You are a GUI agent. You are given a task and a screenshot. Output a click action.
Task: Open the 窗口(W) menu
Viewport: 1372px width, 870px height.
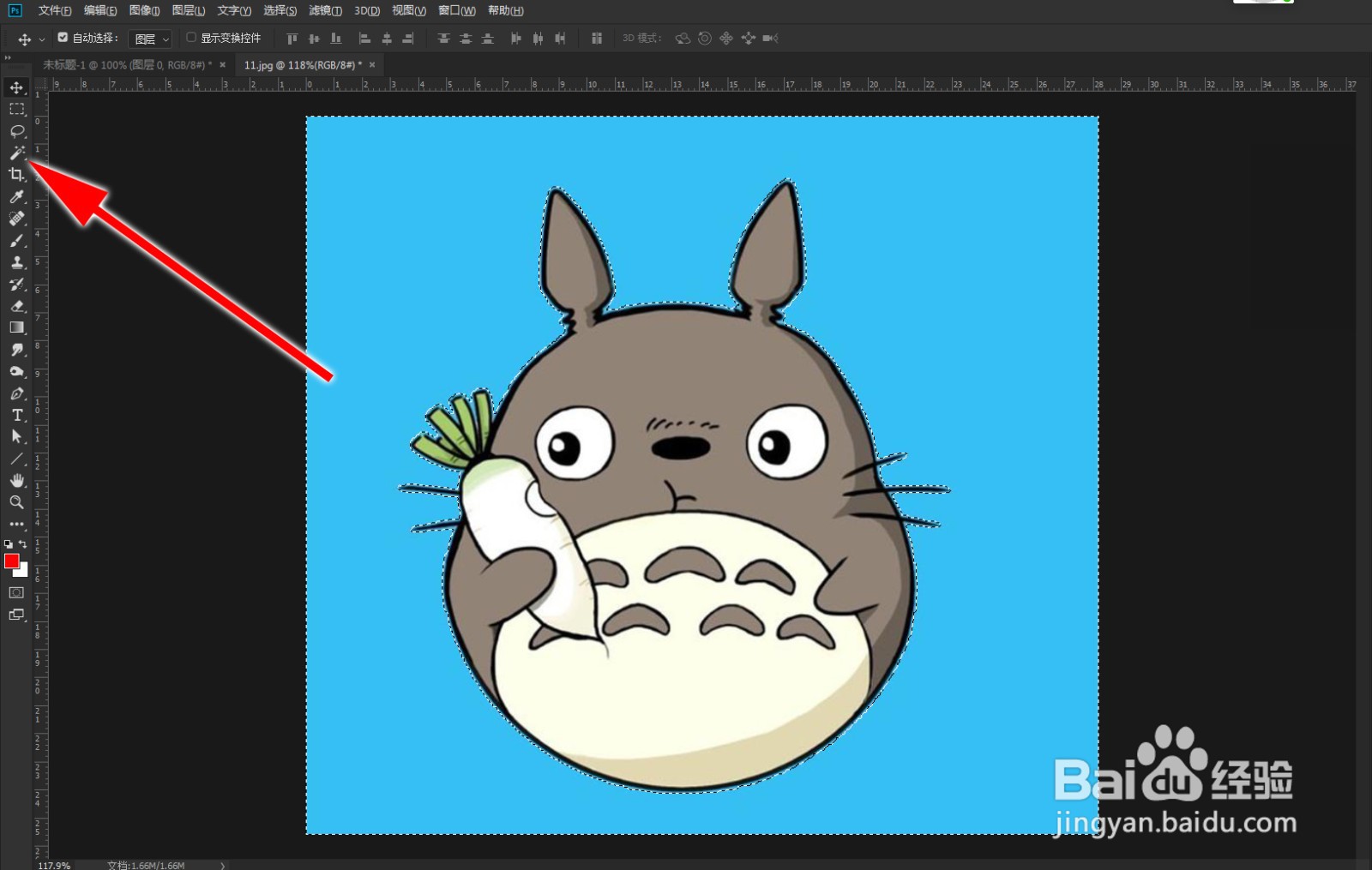pyautogui.click(x=456, y=10)
